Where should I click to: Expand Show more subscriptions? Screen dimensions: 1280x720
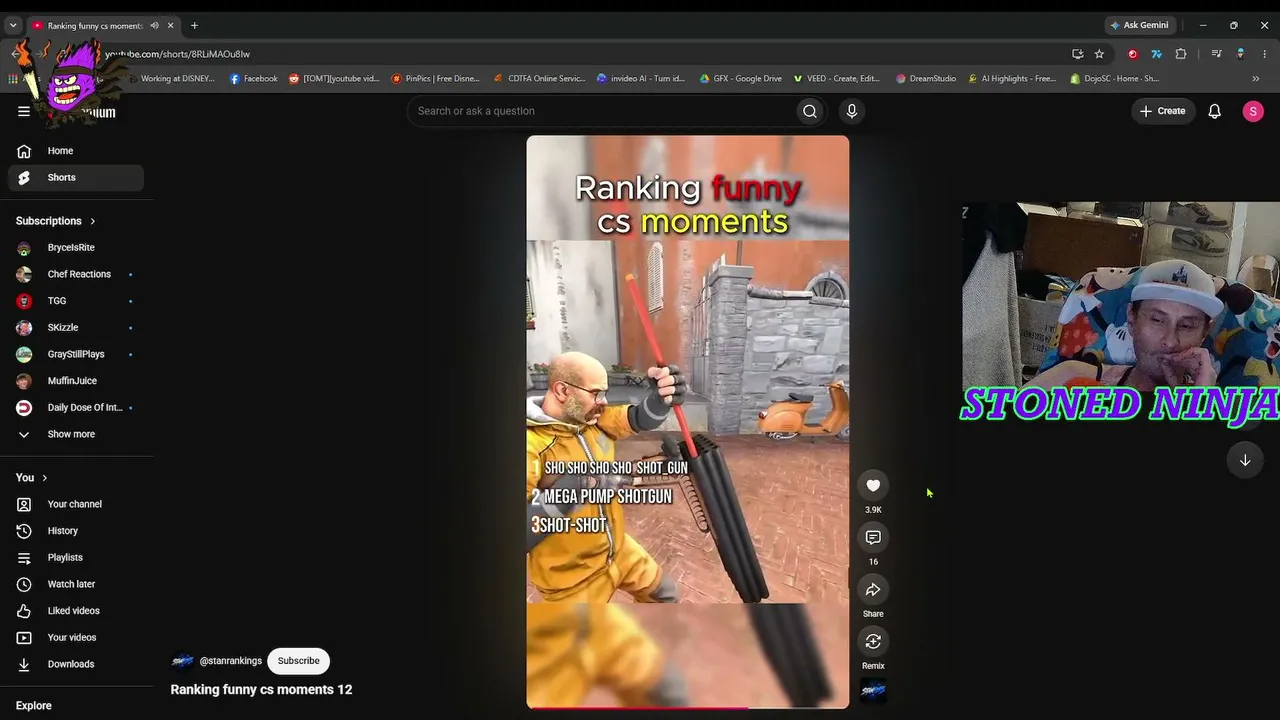click(x=76, y=434)
